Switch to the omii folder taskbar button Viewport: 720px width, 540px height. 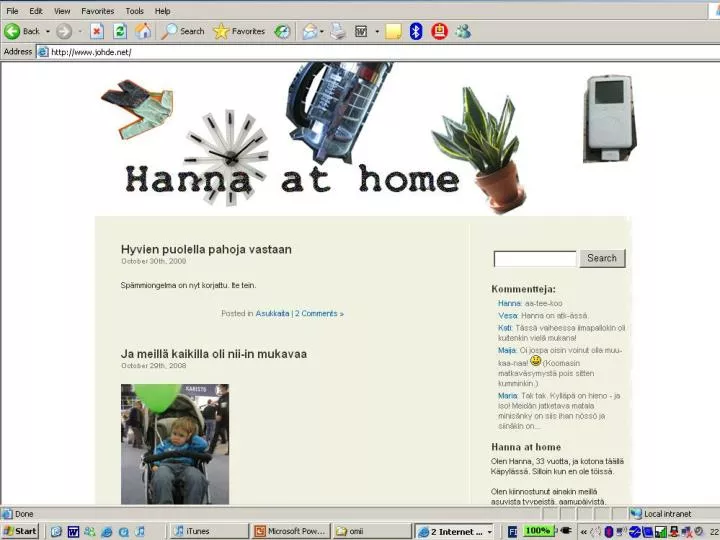coord(371,531)
